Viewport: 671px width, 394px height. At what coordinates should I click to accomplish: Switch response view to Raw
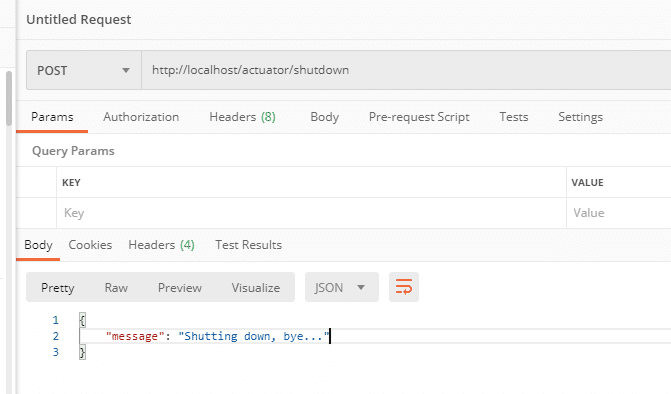(116, 287)
